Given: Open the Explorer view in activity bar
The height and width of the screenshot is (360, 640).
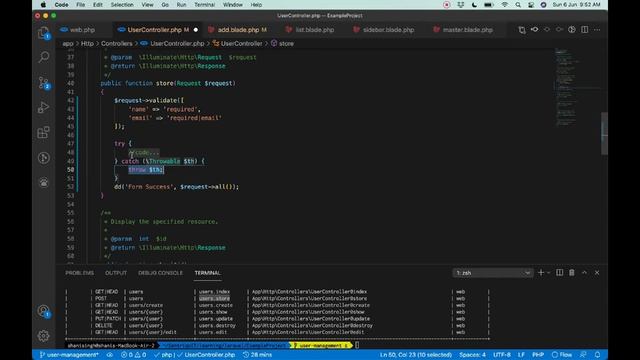Looking at the screenshot, I should coord(44,33).
